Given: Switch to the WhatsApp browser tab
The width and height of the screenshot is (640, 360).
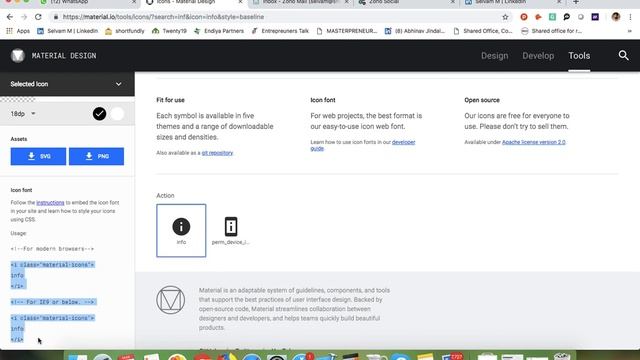Looking at the screenshot, I should (x=87, y=2).
